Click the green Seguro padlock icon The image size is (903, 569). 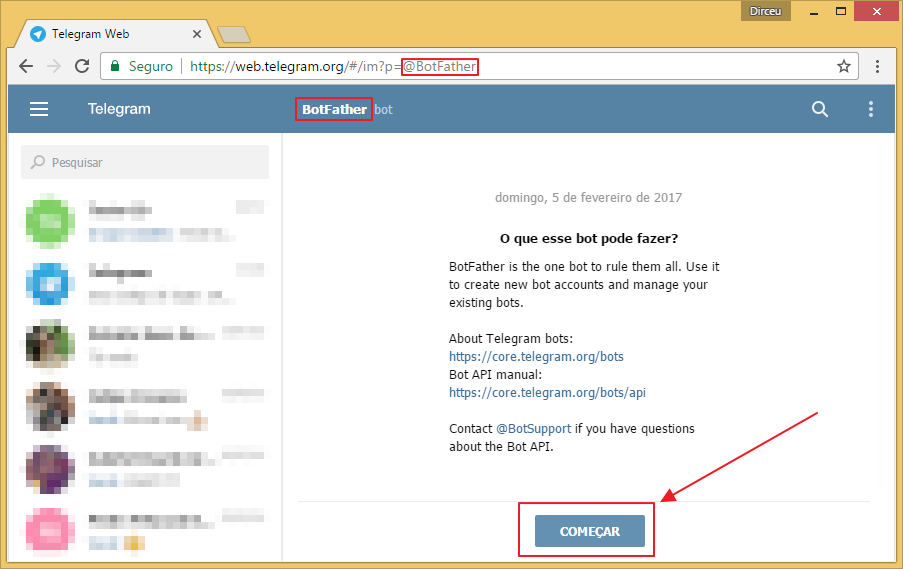pyautogui.click(x=115, y=66)
